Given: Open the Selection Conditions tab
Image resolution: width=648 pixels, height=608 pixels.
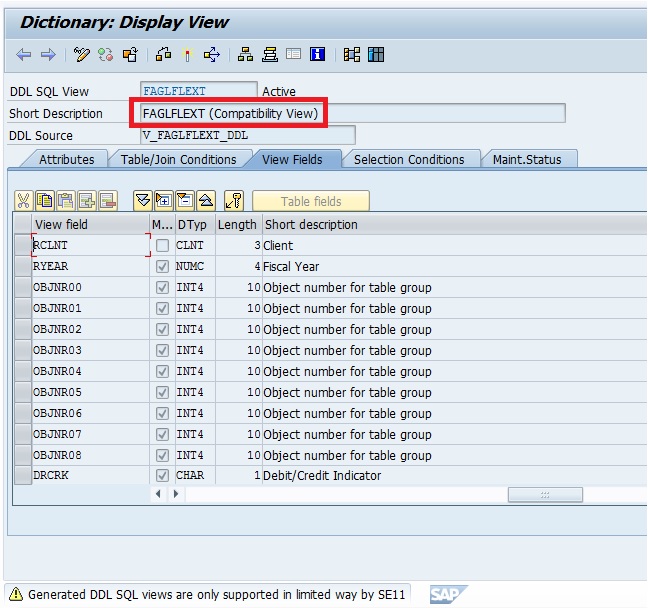Looking at the screenshot, I should click(409, 160).
